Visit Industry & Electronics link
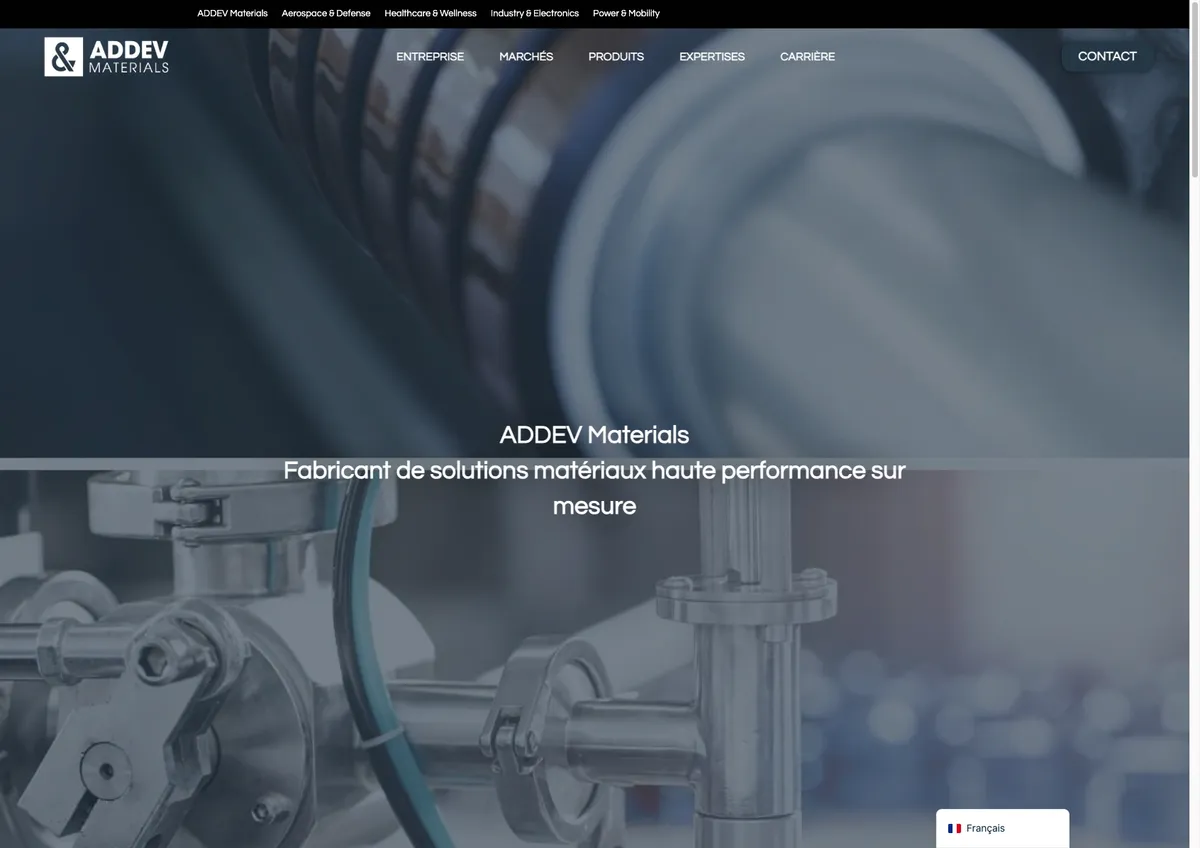 click(x=534, y=13)
